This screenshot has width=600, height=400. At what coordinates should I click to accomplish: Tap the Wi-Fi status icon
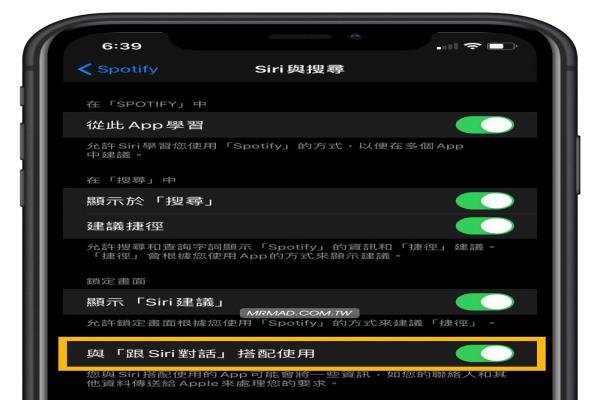473,46
